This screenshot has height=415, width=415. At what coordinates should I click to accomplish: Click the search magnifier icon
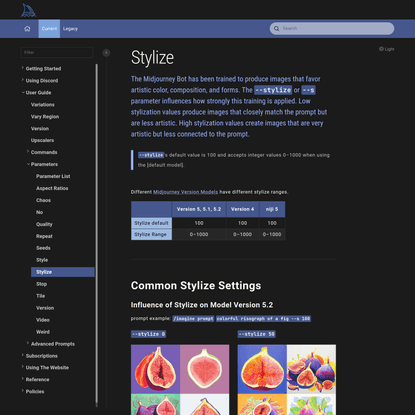pos(276,29)
